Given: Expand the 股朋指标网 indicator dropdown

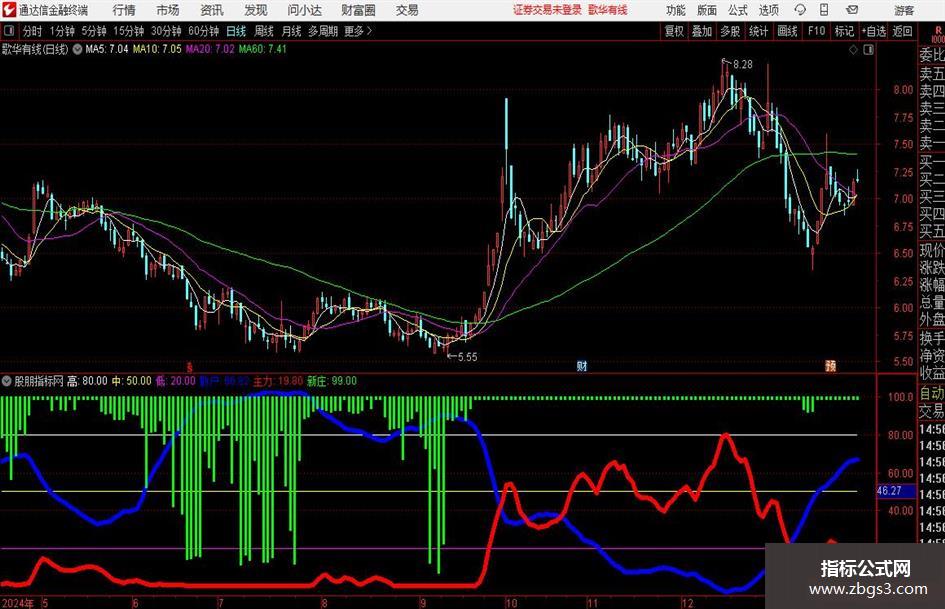Looking at the screenshot, I should point(7,381).
